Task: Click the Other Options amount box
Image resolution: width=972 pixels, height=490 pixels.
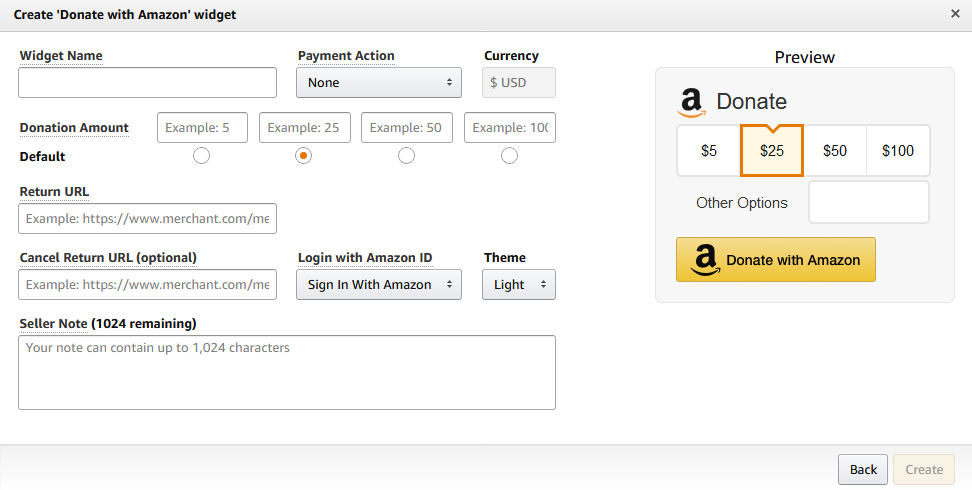Action: tap(868, 202)
